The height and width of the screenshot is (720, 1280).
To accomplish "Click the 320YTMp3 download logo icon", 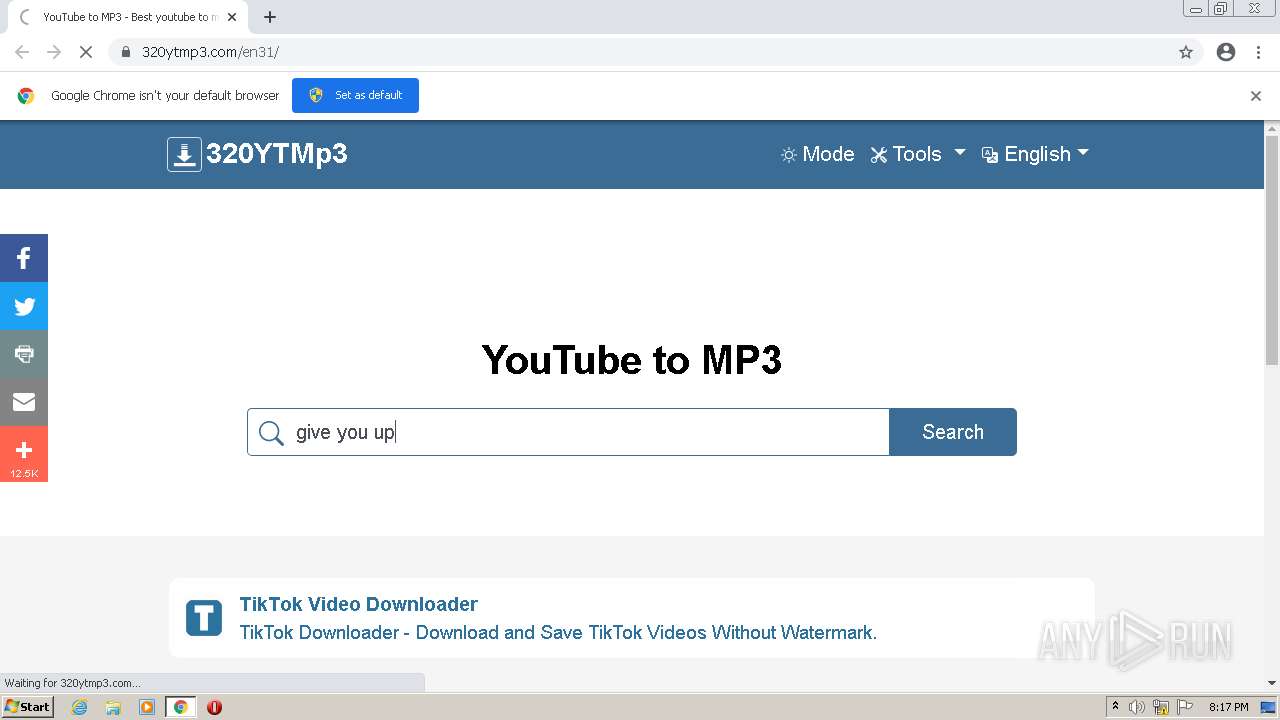I will click(184, 154).
